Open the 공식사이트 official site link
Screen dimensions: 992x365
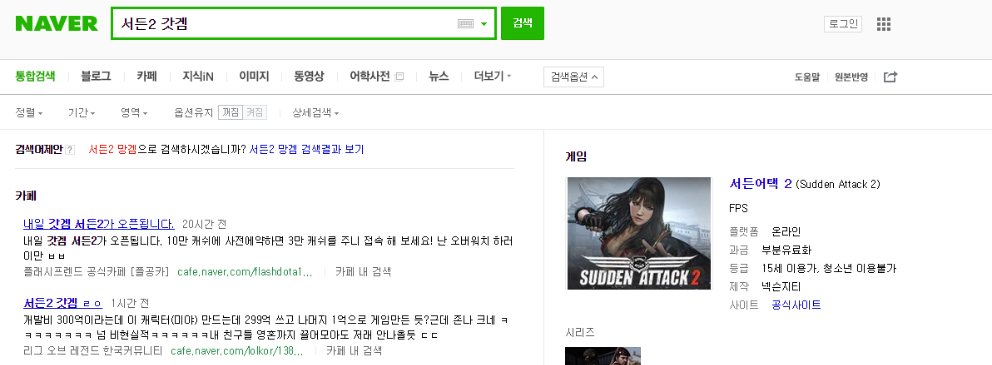[797, 306]
